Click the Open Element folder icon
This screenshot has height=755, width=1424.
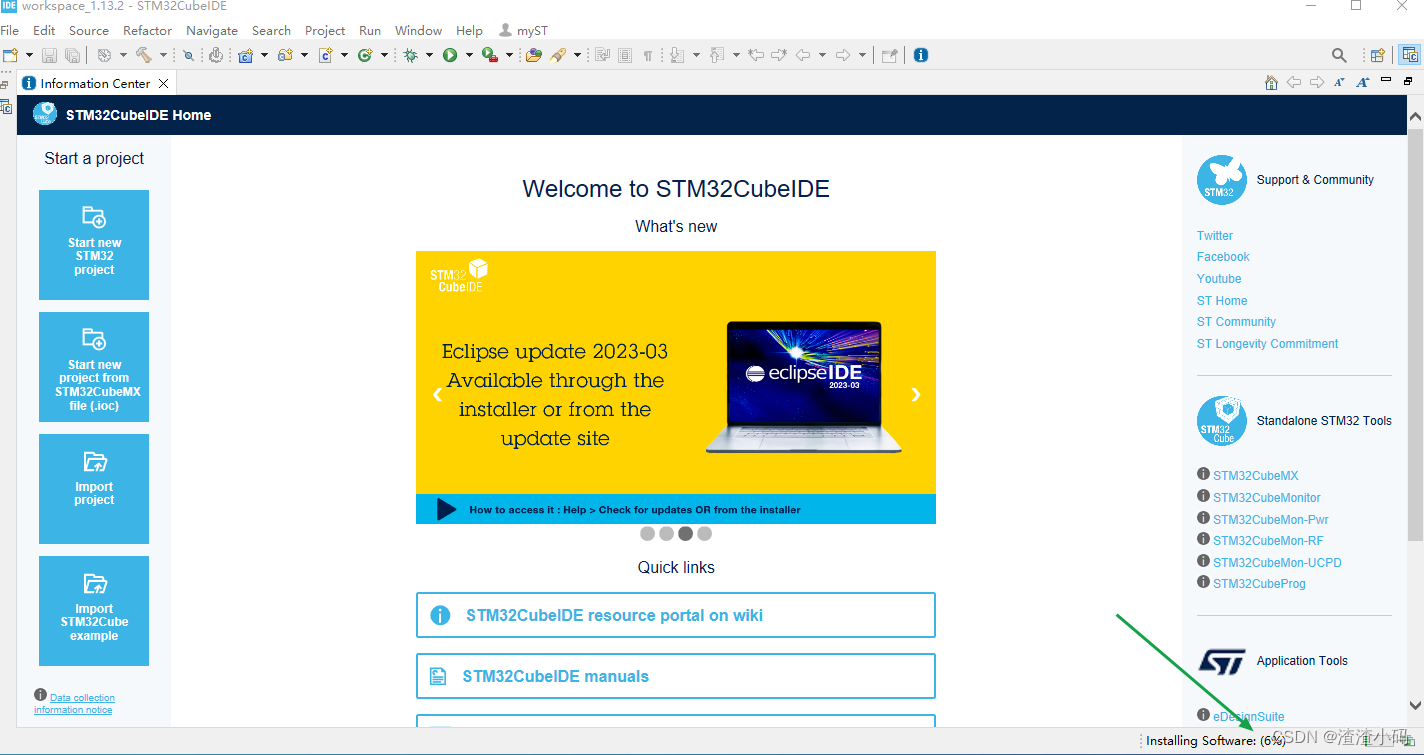tap(534, 55)
